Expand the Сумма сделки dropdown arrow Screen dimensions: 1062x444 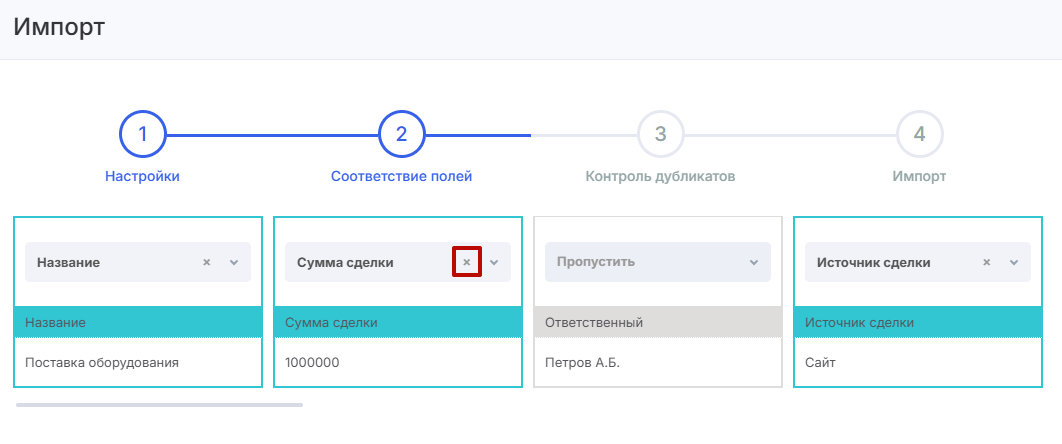pos(494,263)
